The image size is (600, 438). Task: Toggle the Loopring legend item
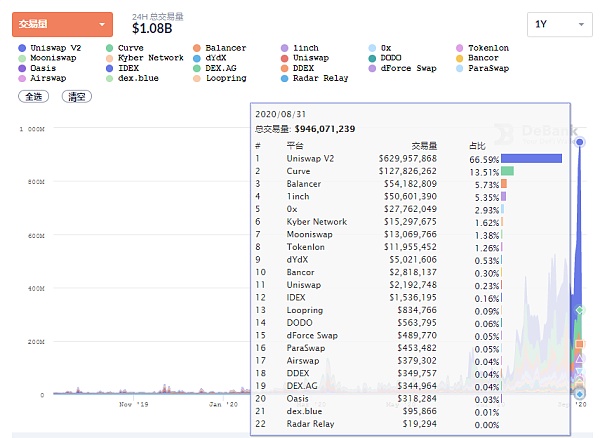coord(224,77)
